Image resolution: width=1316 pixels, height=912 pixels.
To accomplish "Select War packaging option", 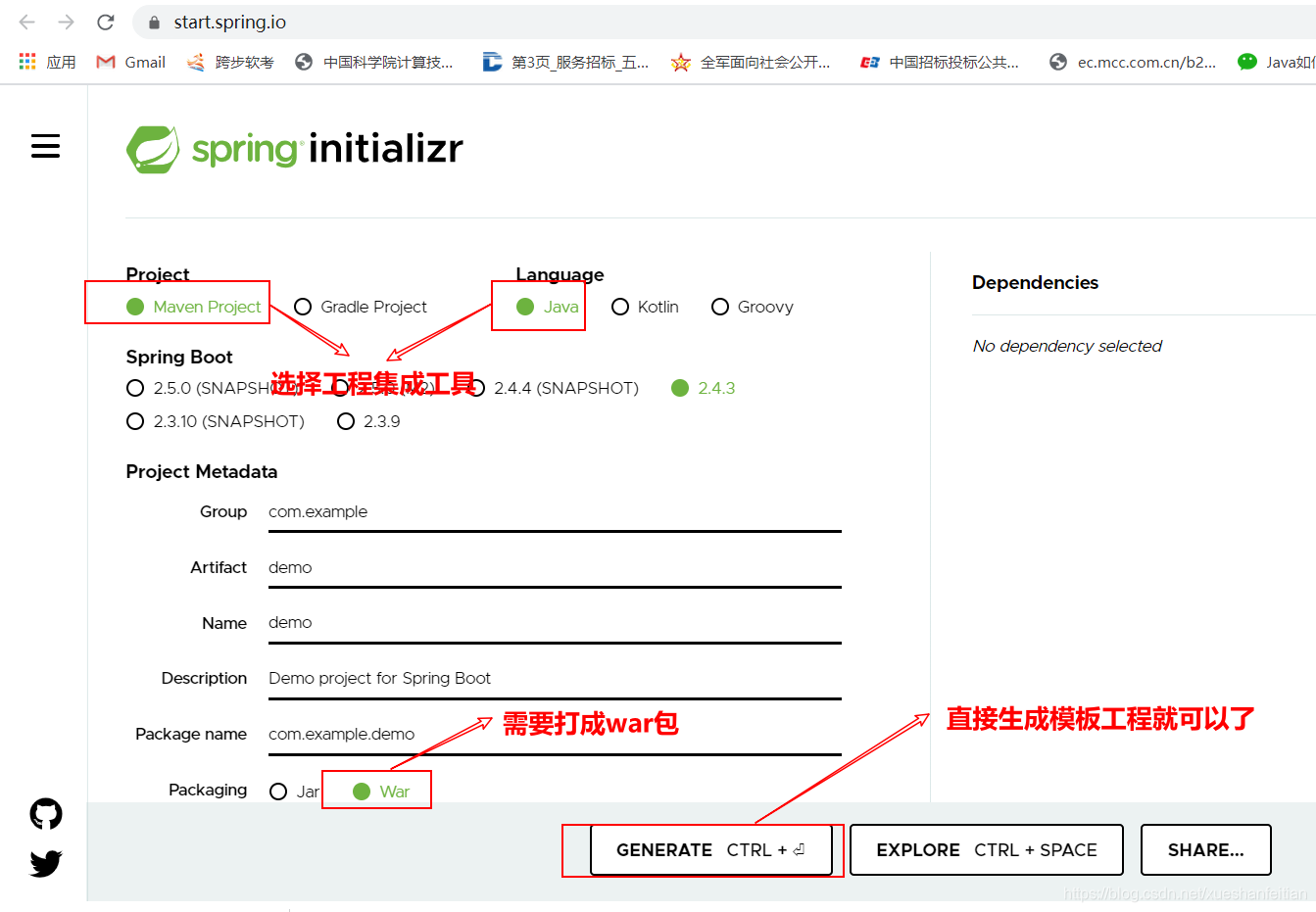I will [x=381, y=792].
